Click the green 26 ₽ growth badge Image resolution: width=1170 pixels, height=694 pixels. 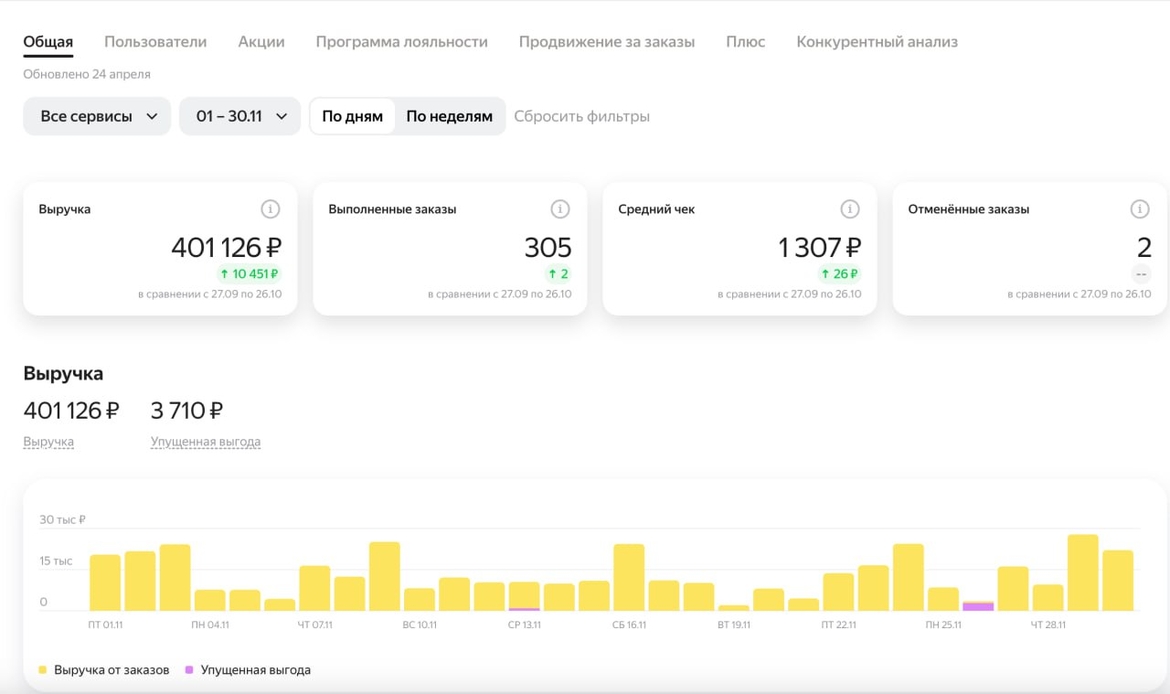tap(839, 274)
